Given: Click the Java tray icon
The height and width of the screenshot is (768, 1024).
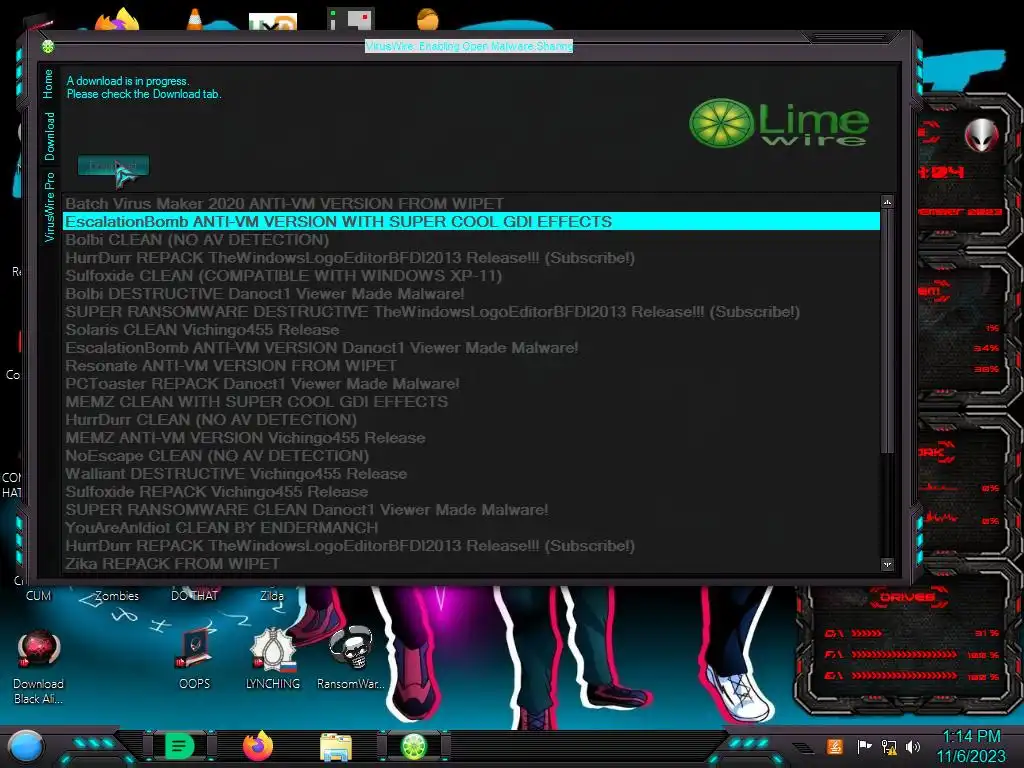Looking at the screenshot, I should coord(835,746).
